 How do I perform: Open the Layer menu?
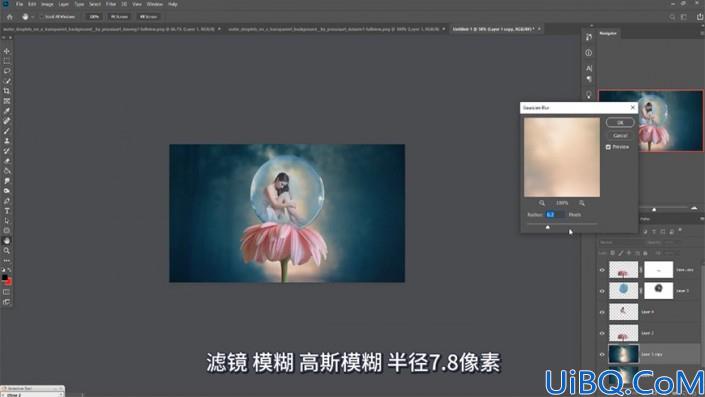click(x=64, y=4)
